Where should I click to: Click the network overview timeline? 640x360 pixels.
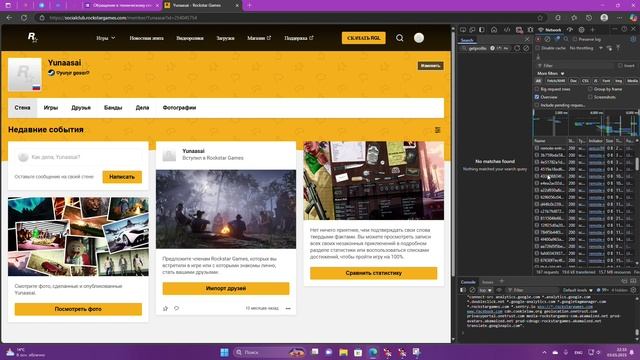coord(586,123)
